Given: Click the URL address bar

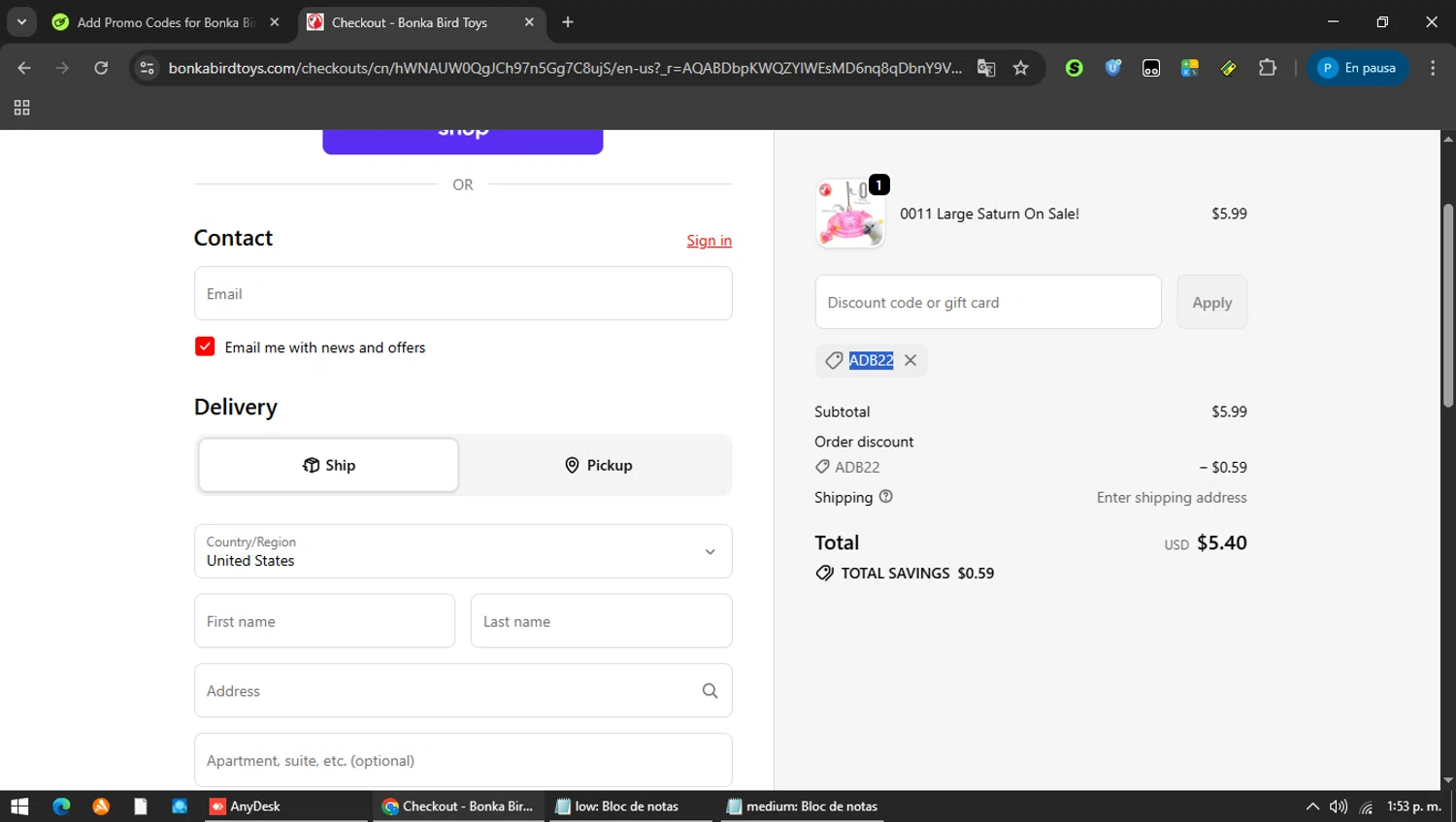Looking at the screenshot, I should pyautogui.click(x=565, y=68).
